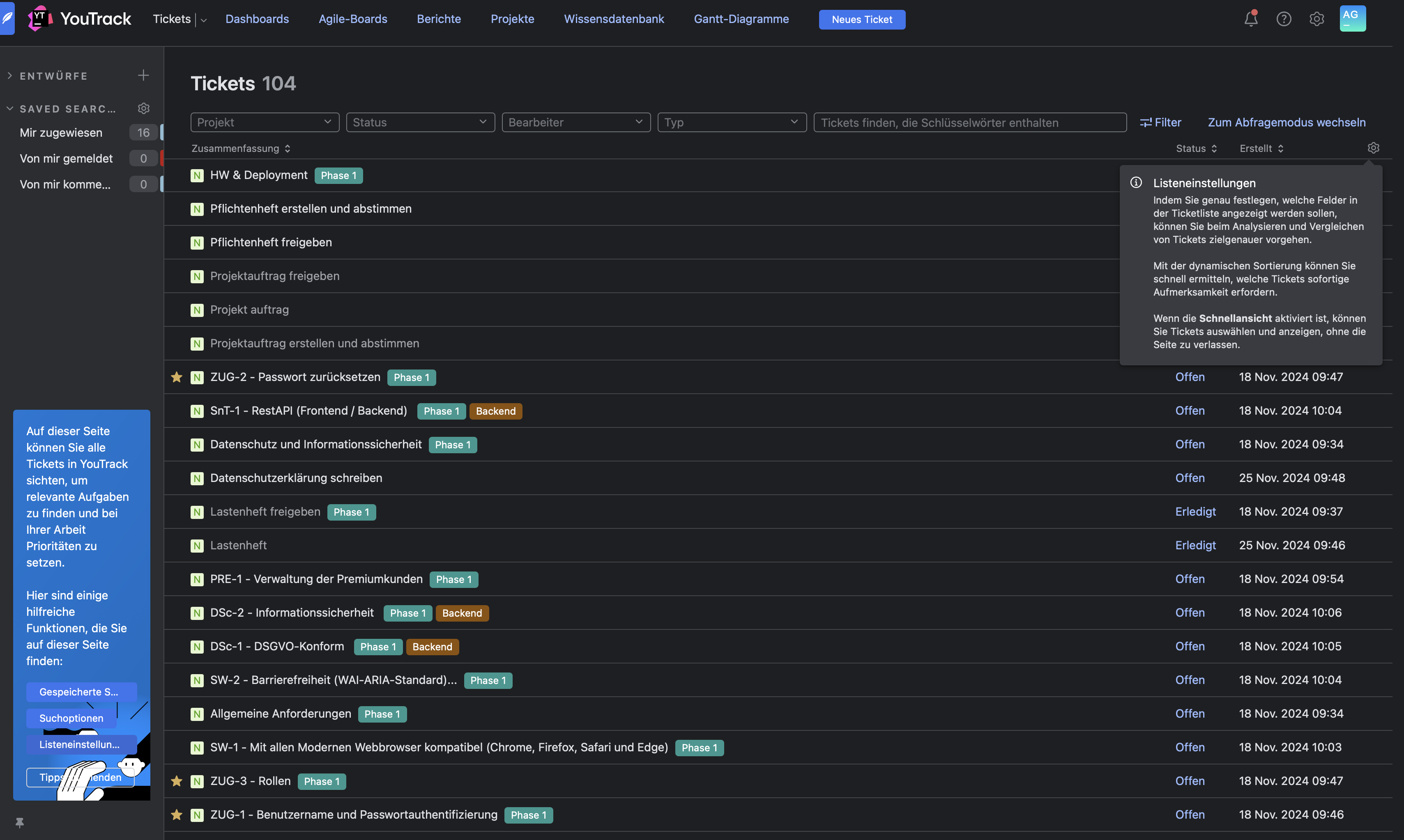Toggle the star on the ZUG-1 ticket

177,815
